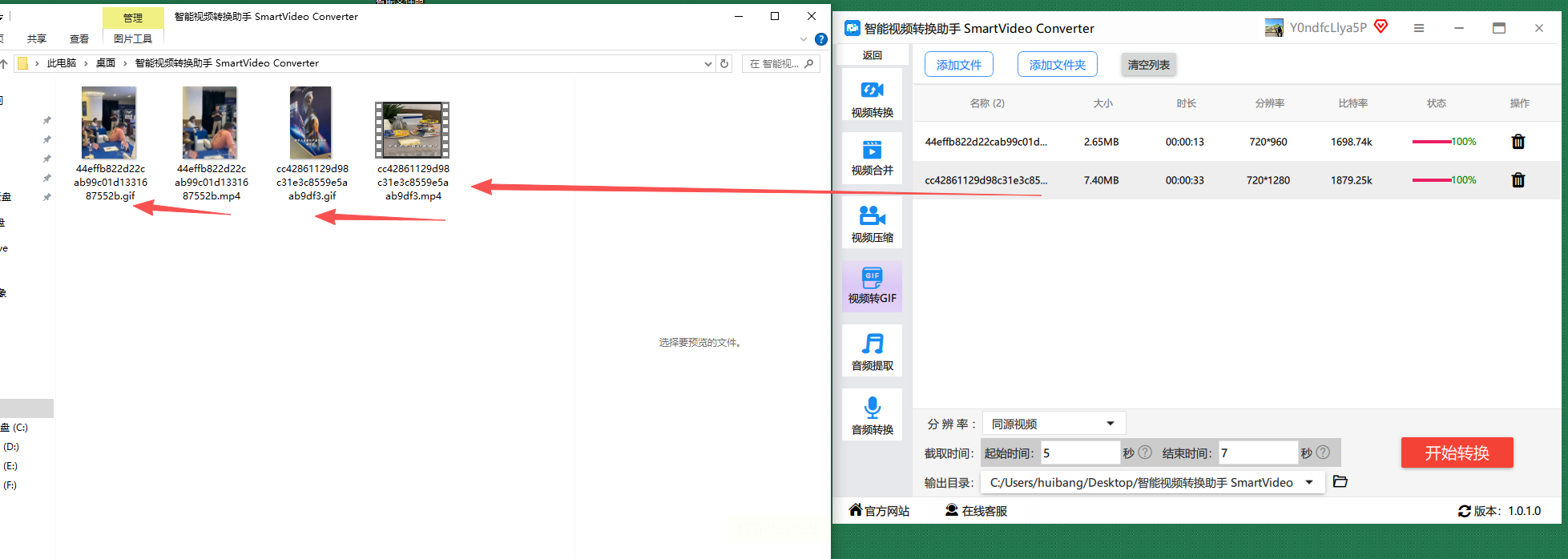The height and width of the screenshot is (559, 1568).
Task: Click the 开始转换 button
Action: pos(1457,452)
